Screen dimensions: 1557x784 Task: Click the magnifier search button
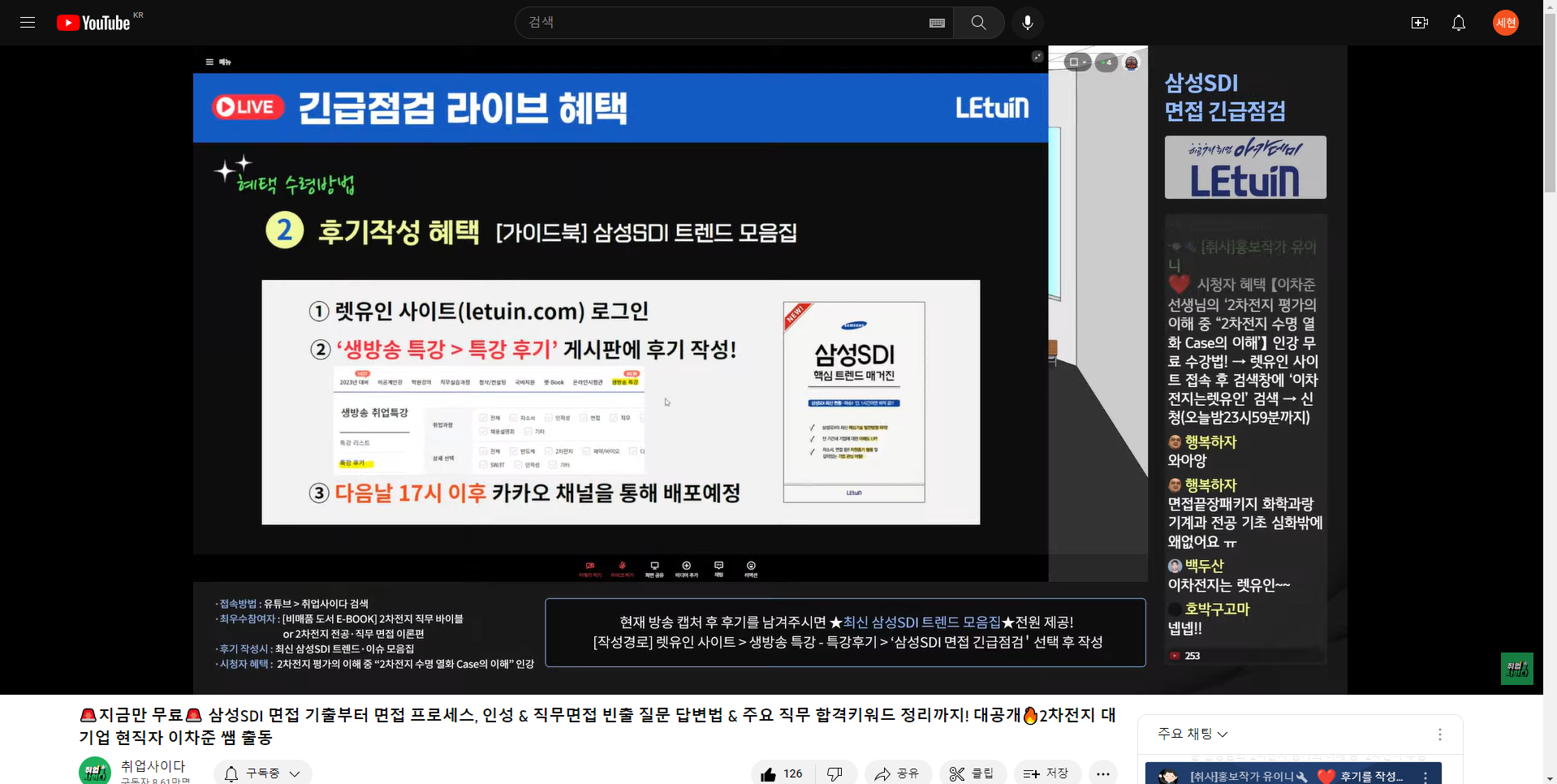point(978,23)
